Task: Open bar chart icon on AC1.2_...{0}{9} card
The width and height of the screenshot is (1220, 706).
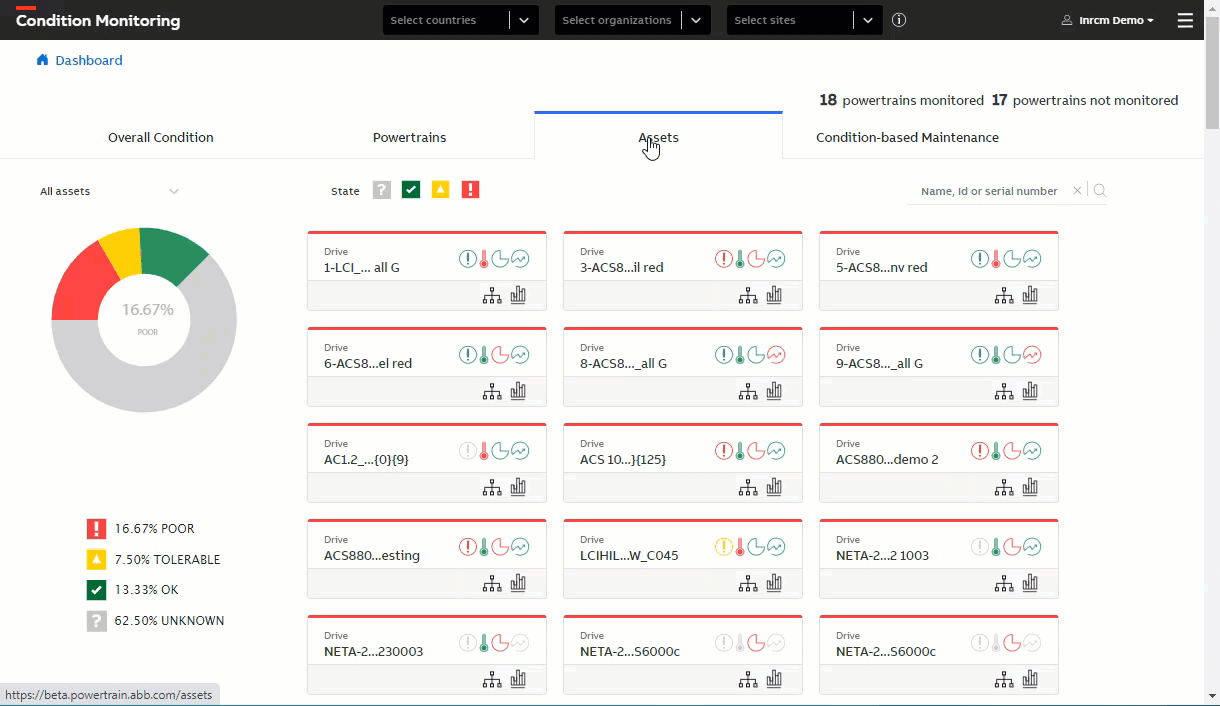Action: [518, 487]
